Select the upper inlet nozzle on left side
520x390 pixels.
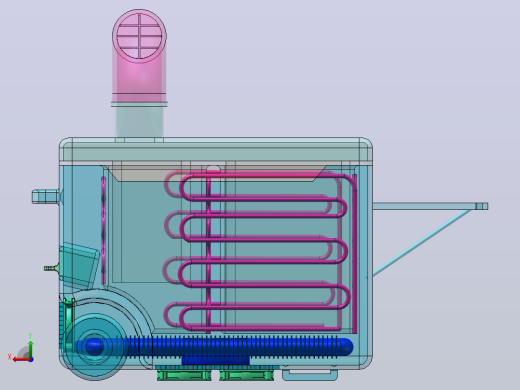pyautogui.click(x=46, y=196)
